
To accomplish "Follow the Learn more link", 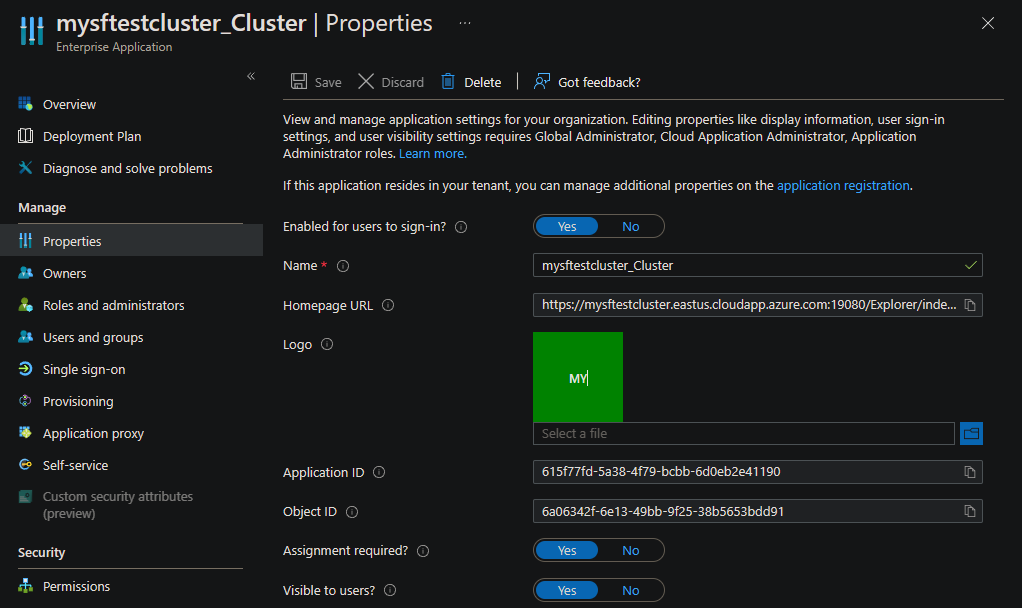I will click(433, 153).
